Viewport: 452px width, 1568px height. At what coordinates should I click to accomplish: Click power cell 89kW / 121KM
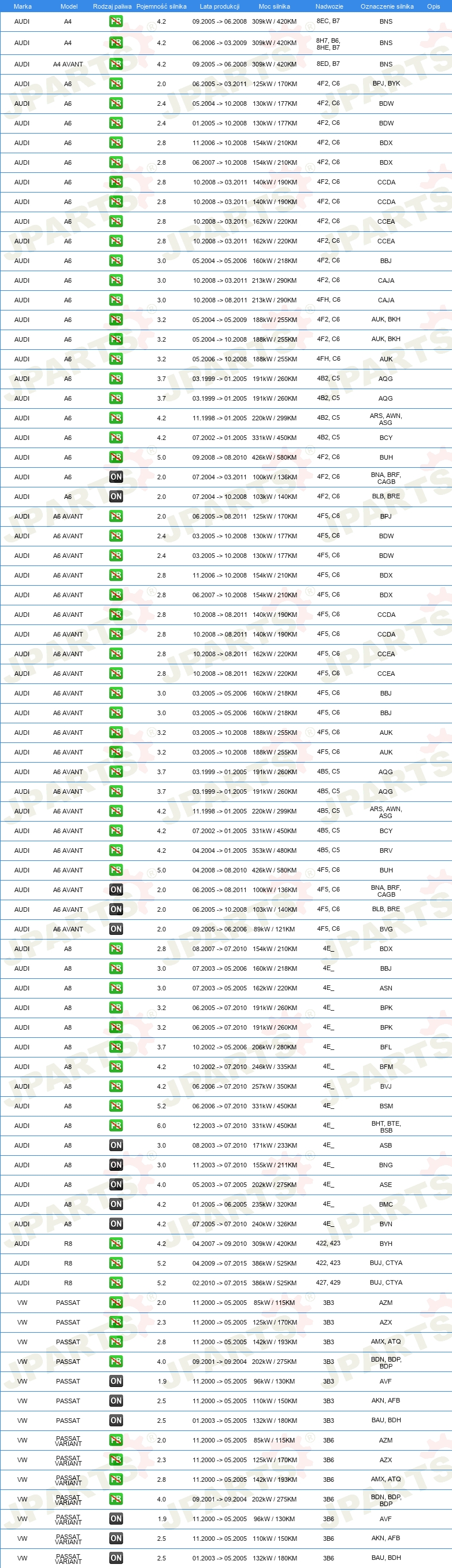click(275, 930)
